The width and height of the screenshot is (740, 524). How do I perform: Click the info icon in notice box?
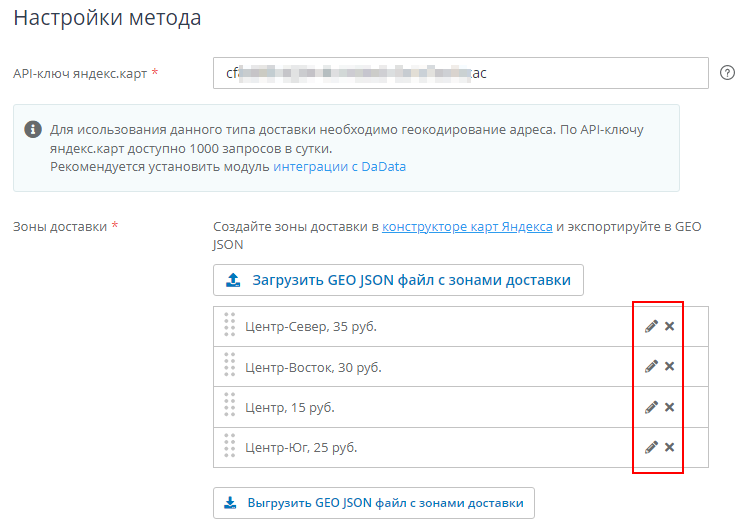coord(33,130)
